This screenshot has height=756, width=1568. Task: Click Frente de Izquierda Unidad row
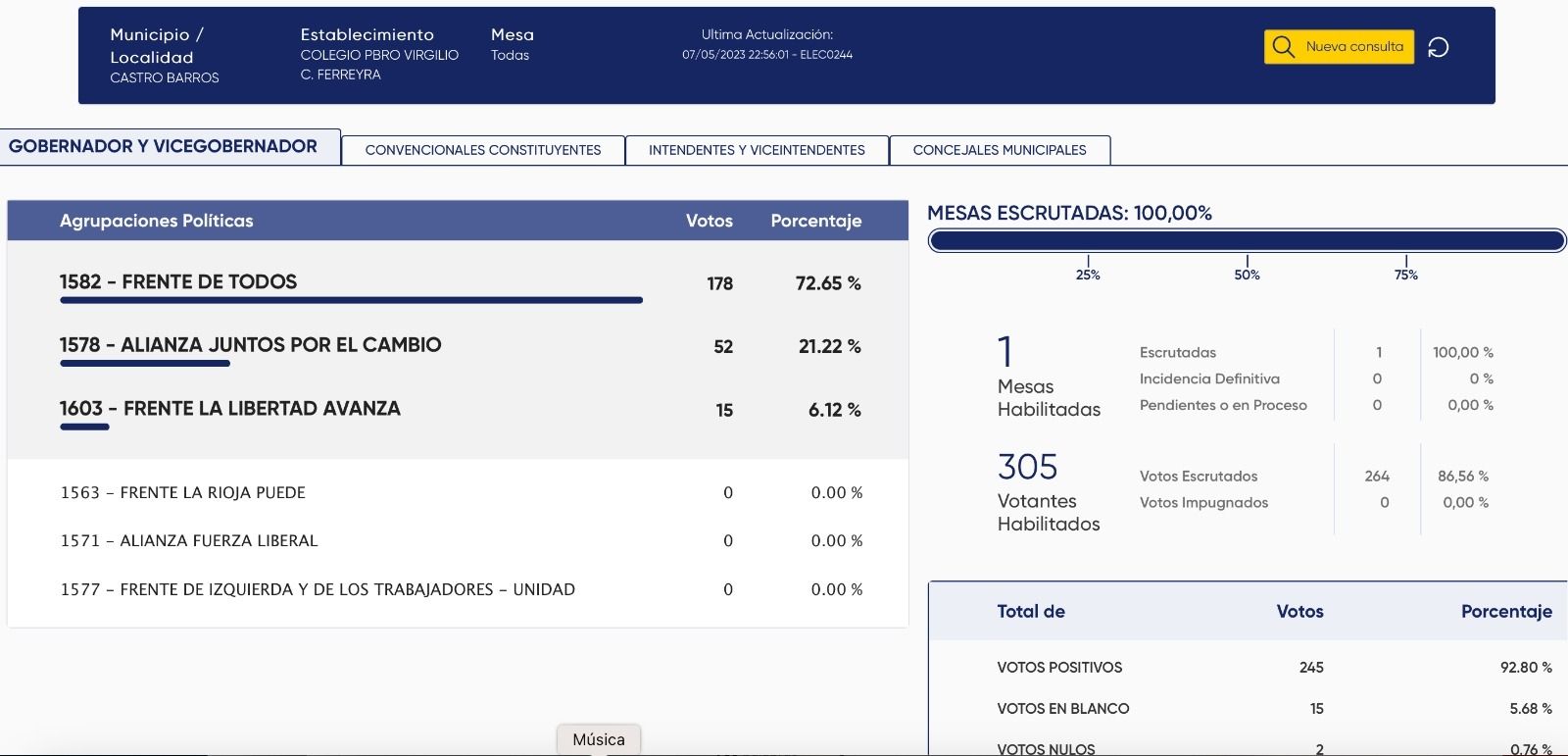pos(318,589)
